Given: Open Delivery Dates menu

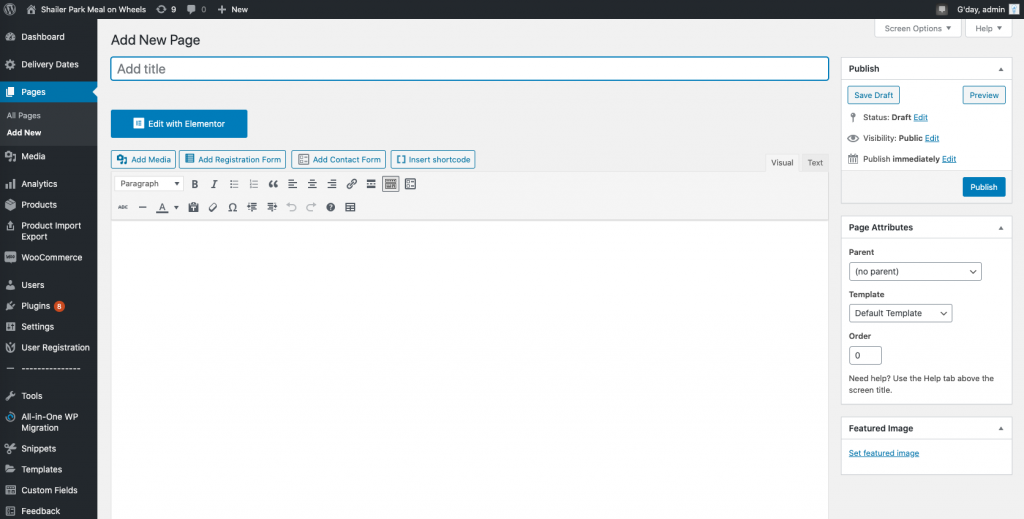Looking at the screenshot, I should click(x=48, y=65).
